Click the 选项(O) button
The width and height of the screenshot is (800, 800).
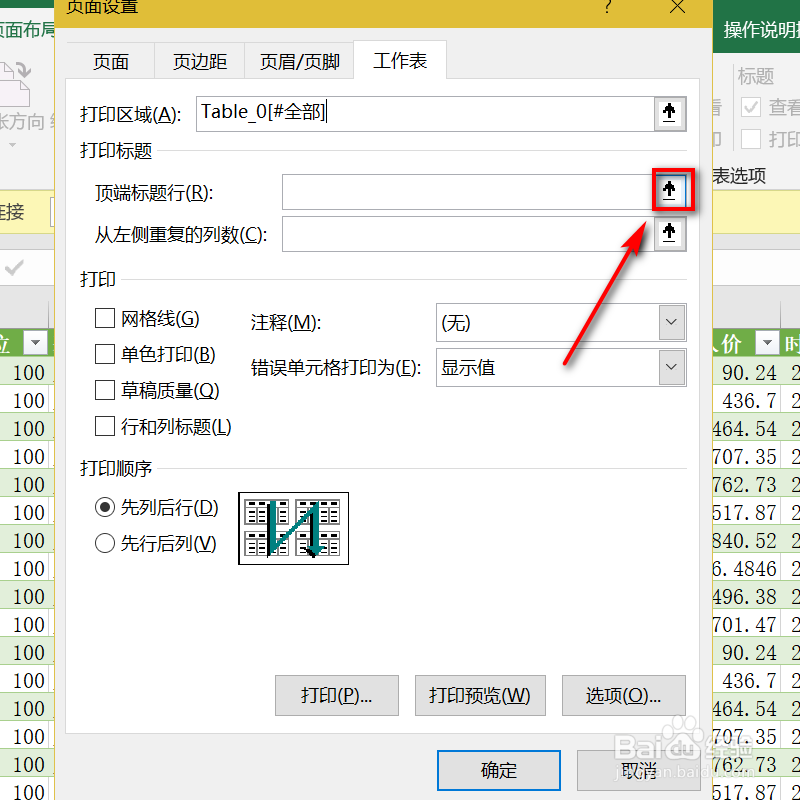623,695
